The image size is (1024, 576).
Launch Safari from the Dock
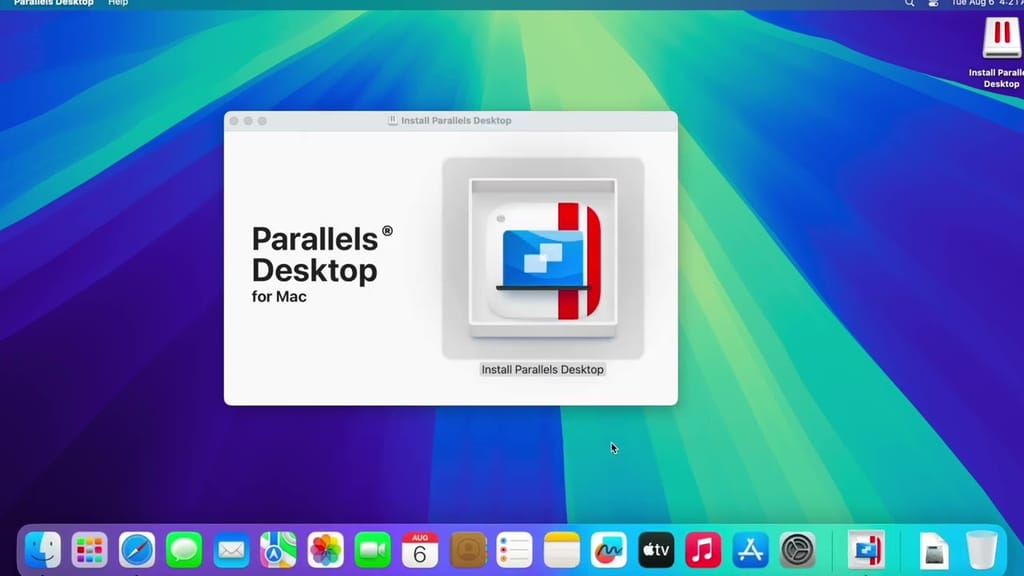[x=137, y=548]
